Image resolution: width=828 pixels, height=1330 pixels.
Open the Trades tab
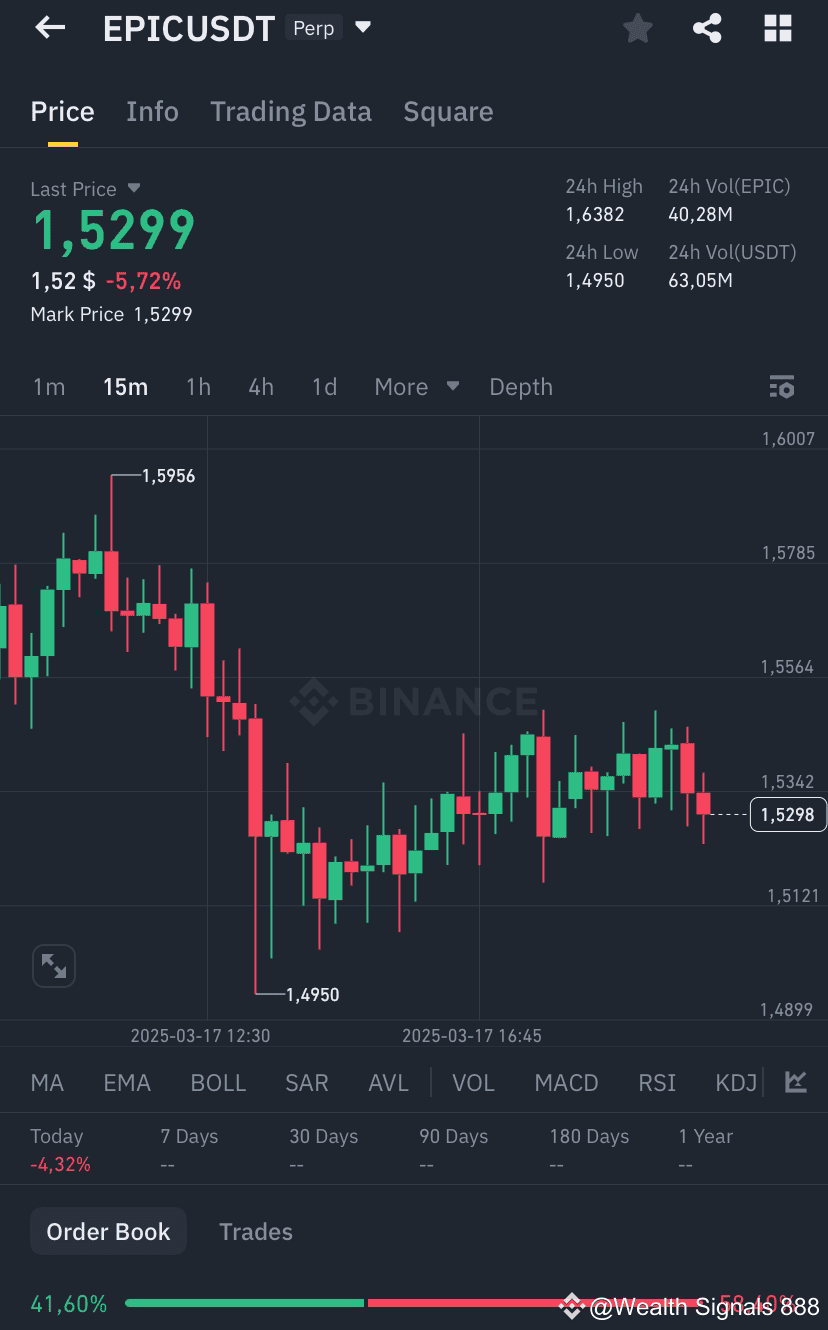(x=255, y=1231)
